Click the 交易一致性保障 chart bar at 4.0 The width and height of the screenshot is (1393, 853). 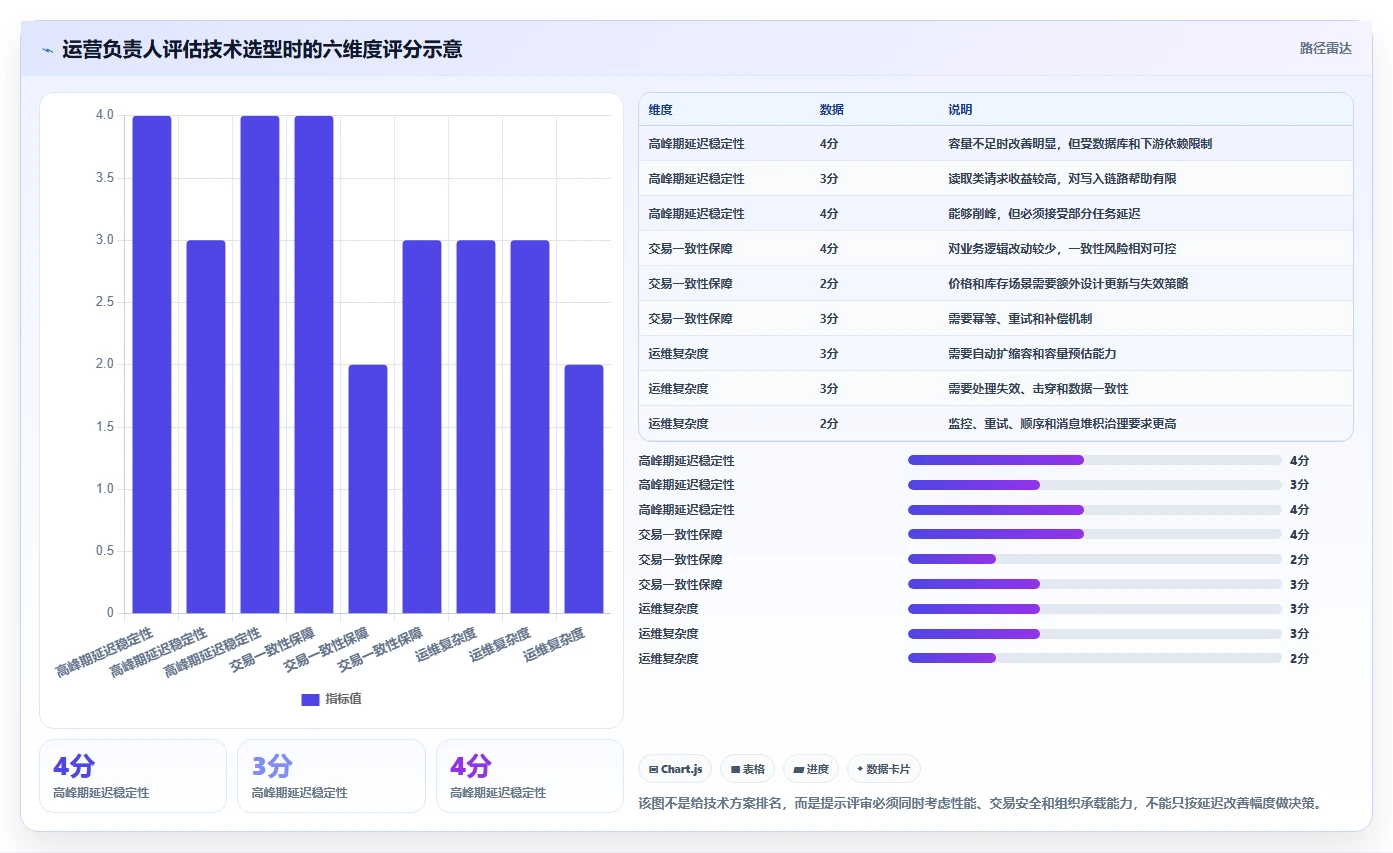coord(314,364)
